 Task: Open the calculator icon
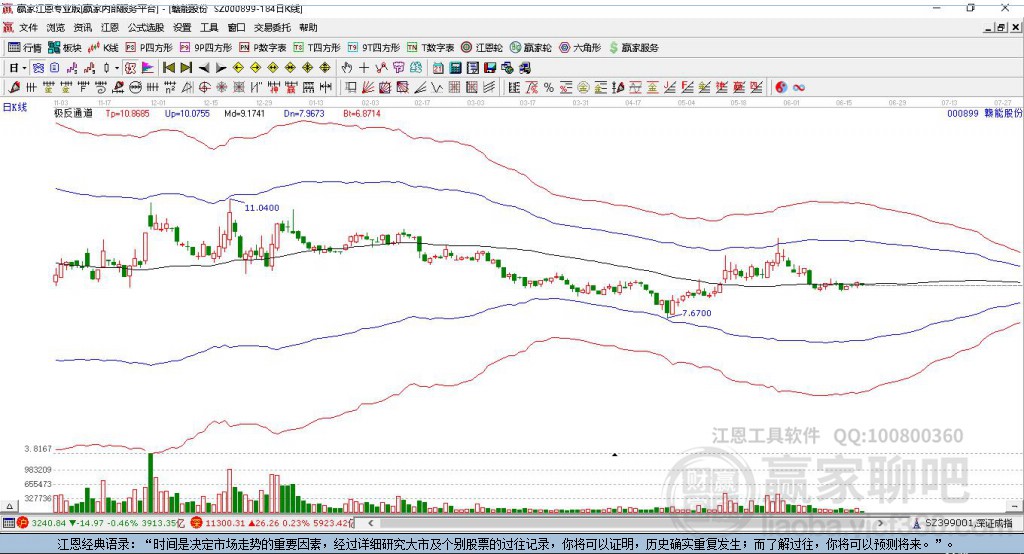click(455, 68)
